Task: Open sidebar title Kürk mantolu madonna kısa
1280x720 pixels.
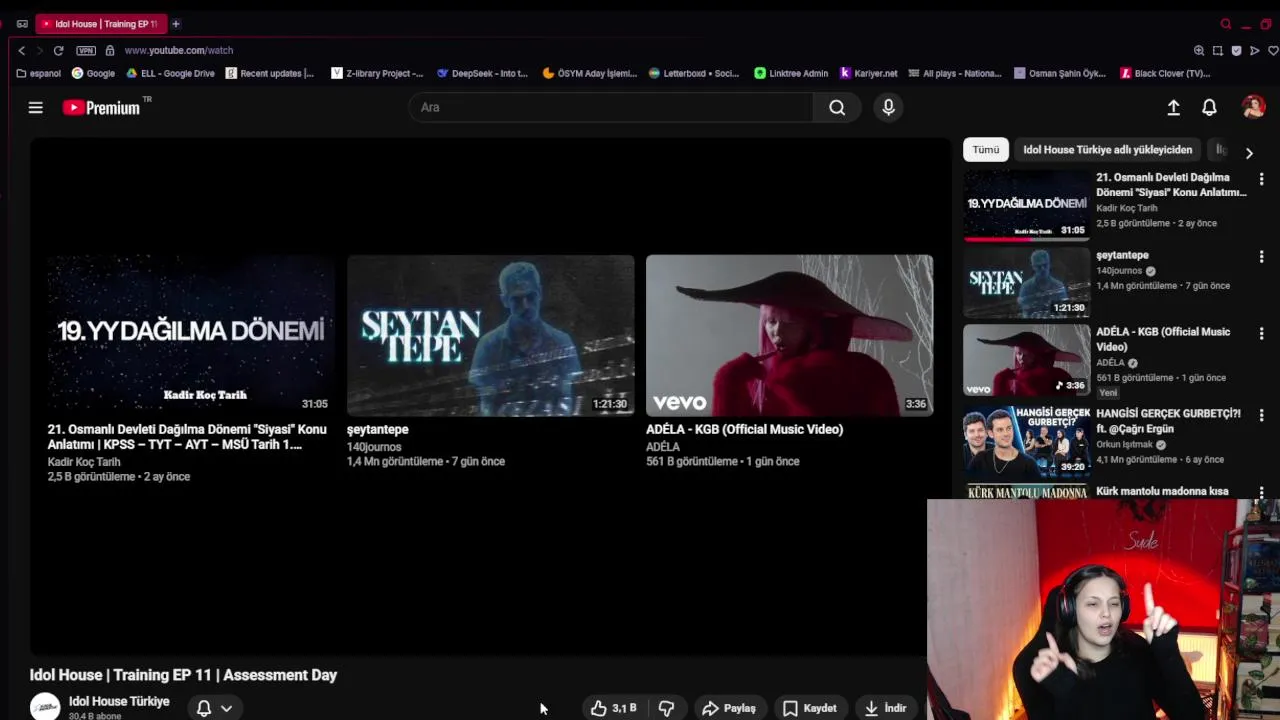Action: point(1162,491)
